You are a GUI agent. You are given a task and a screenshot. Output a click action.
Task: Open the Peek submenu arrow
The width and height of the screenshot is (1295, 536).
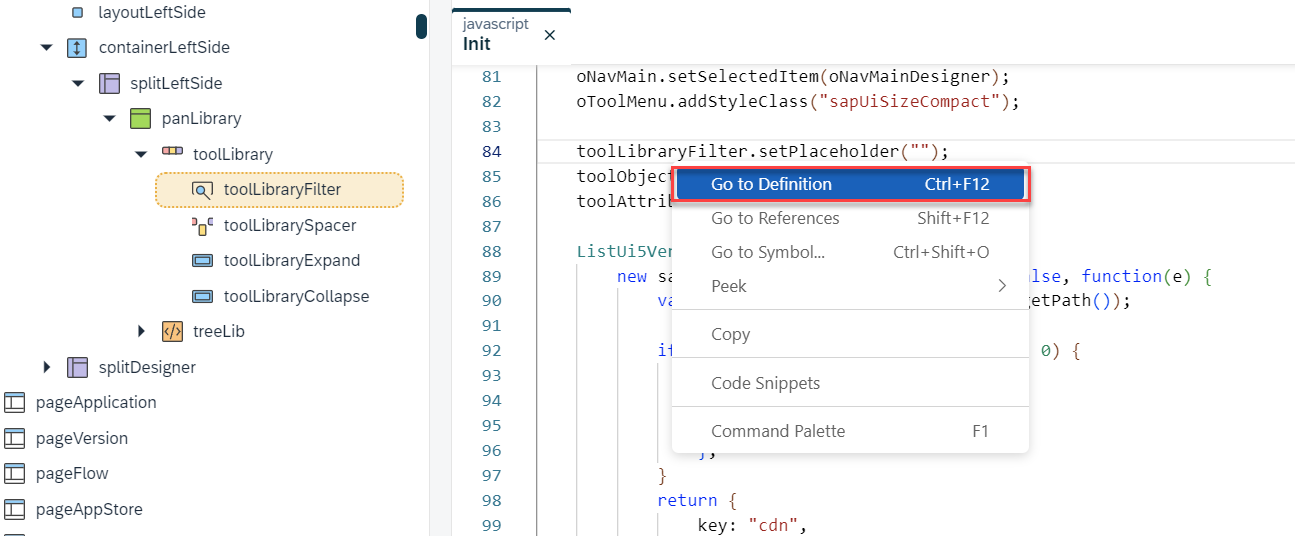pos(1002,286)
